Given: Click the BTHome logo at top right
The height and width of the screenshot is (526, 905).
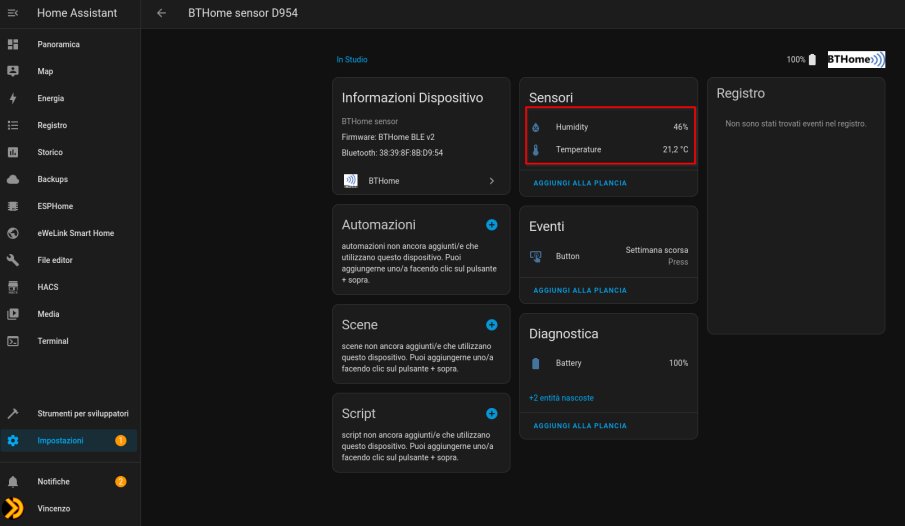Looking at the screenshot, I should tap(857, 59).
